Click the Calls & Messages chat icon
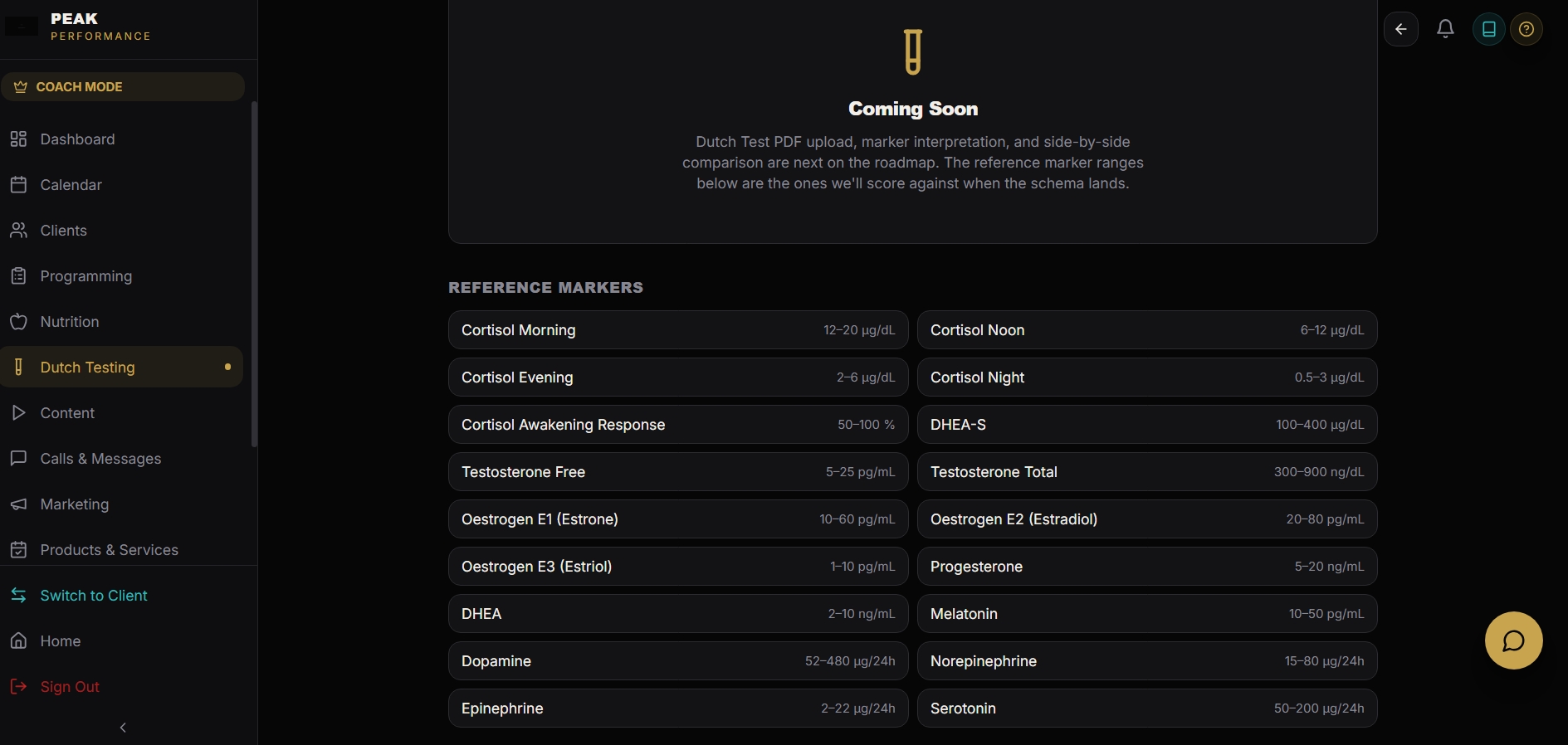 [x=18, y=458]
